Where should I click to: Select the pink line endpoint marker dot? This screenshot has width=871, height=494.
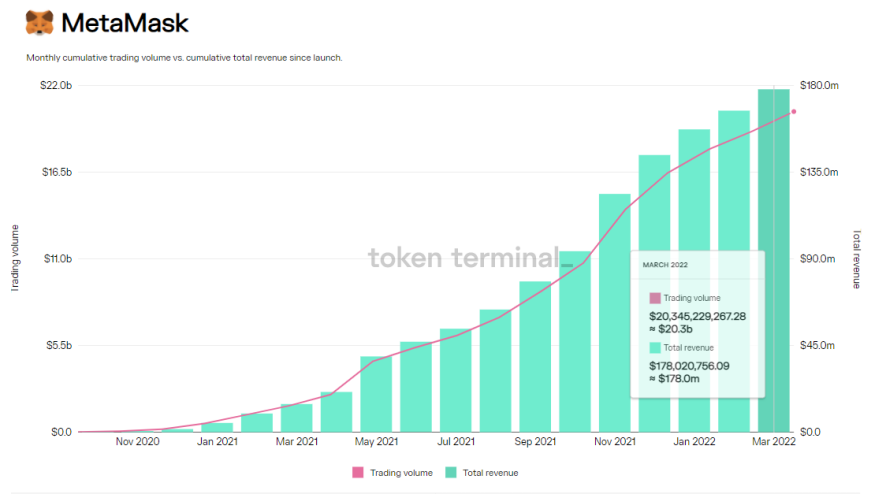tap(794, 111)
